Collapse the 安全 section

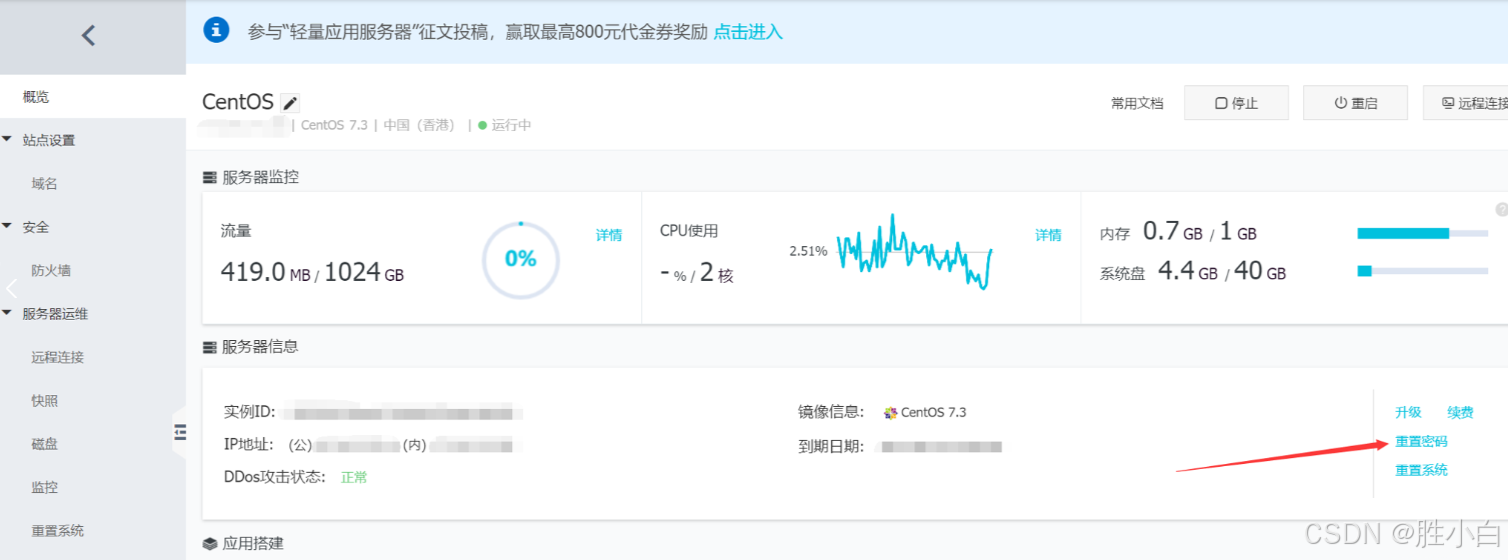point(8,227)
